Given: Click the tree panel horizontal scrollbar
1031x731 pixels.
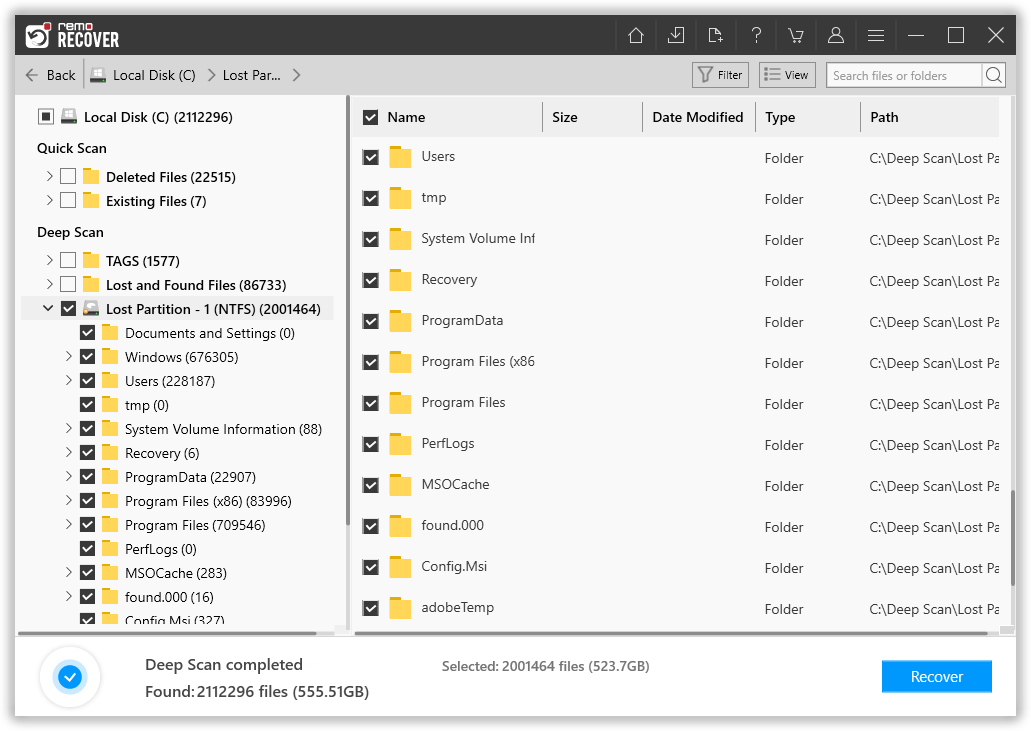Looking at the screenshot, I should (167, 633).
